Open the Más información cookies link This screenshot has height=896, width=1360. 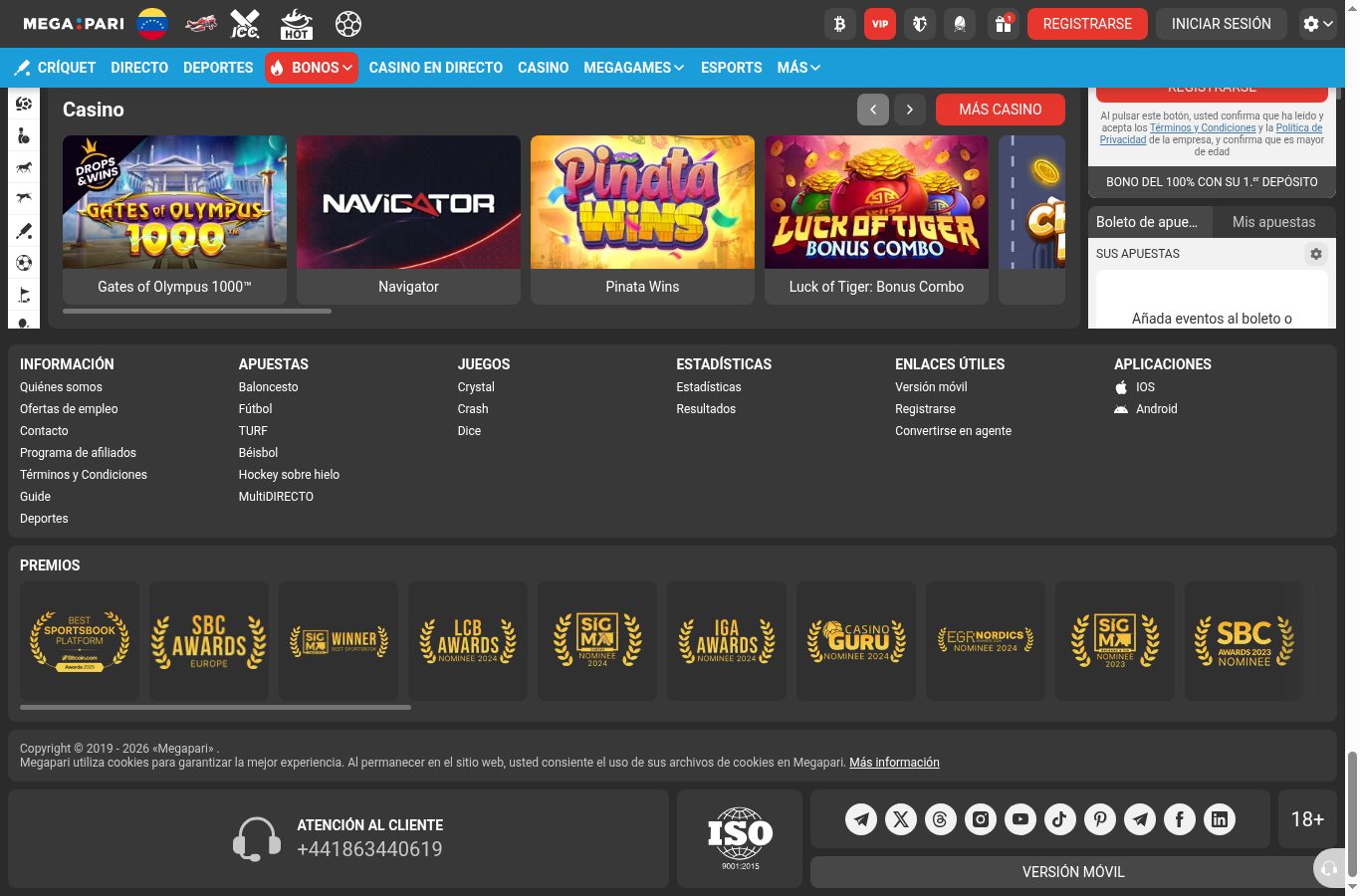point(894,763)
